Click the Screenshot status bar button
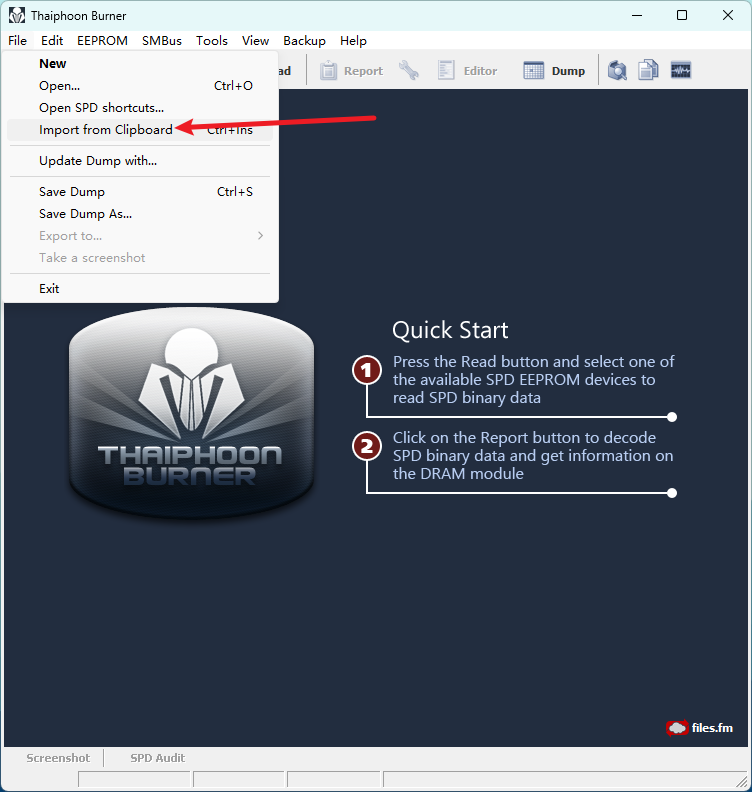Viewport: 752px width, 792px height. click(x=58, y=758)
